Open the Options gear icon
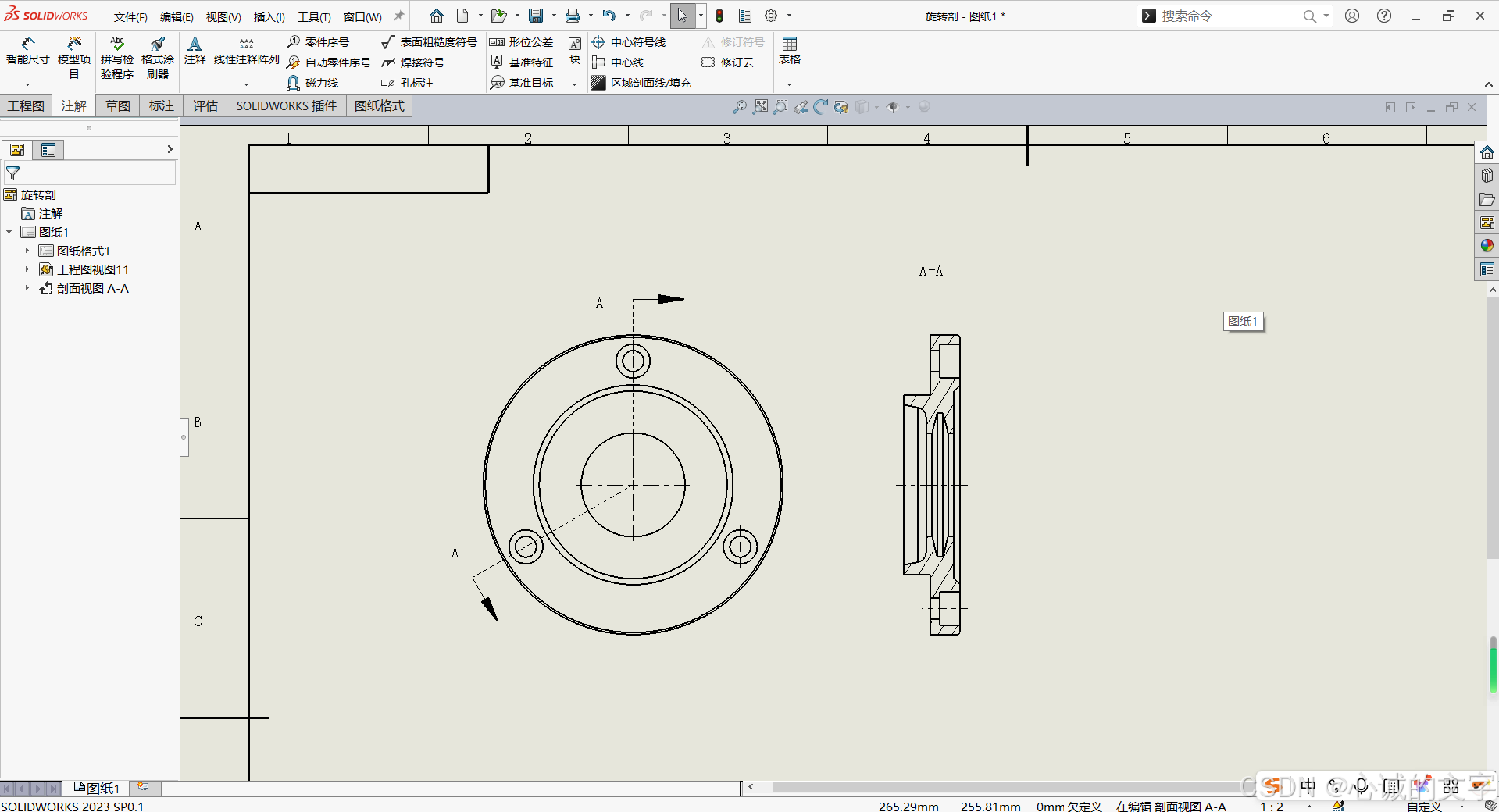This screenshot has width=1499, height=812. click(x=771, y=16)
